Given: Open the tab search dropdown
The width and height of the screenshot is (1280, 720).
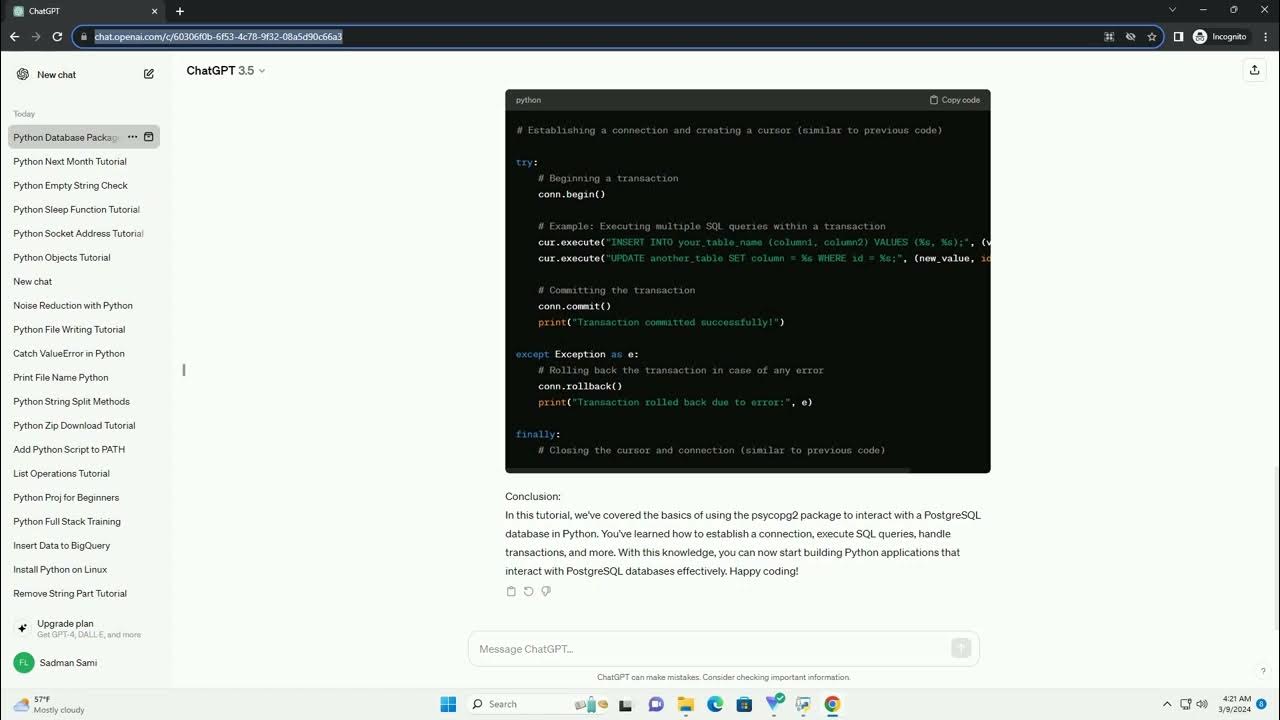Looking at the screenshot, I should pyautogui.click(x=1173, y=10).
